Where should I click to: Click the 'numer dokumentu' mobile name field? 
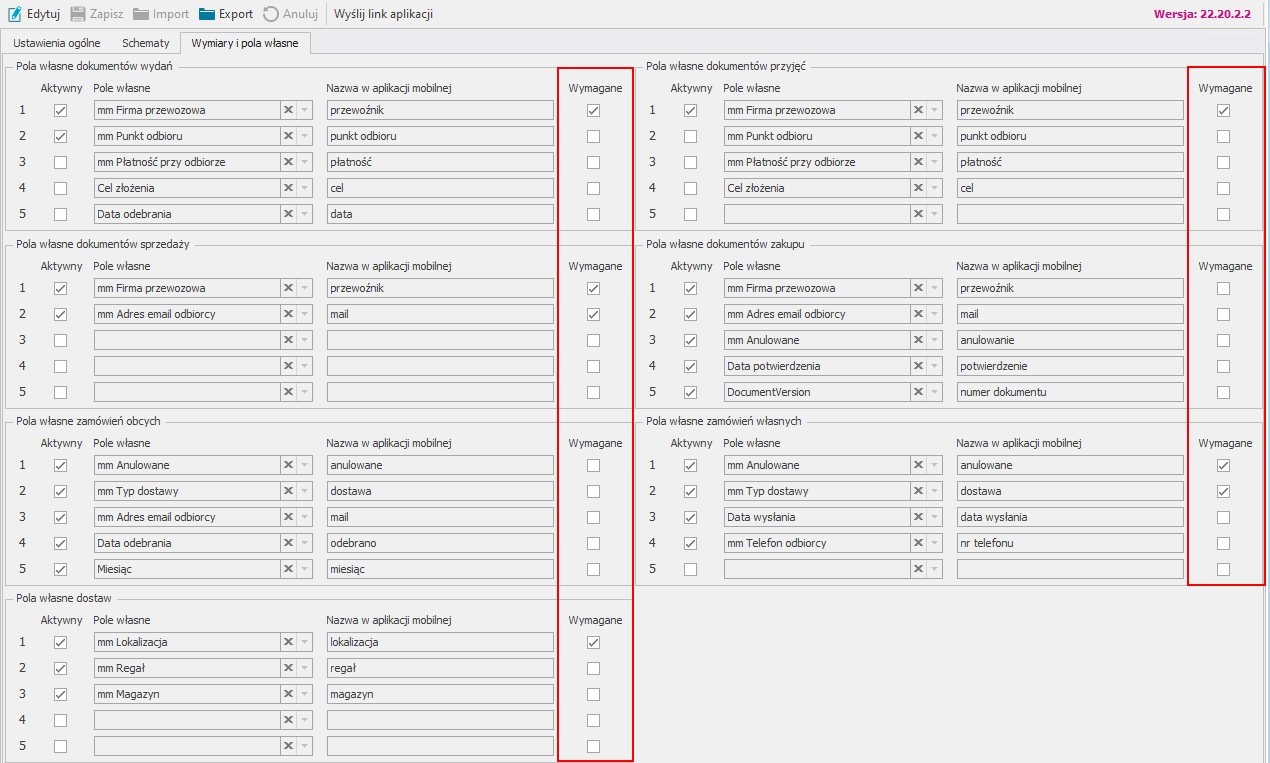coord(1069,392)
